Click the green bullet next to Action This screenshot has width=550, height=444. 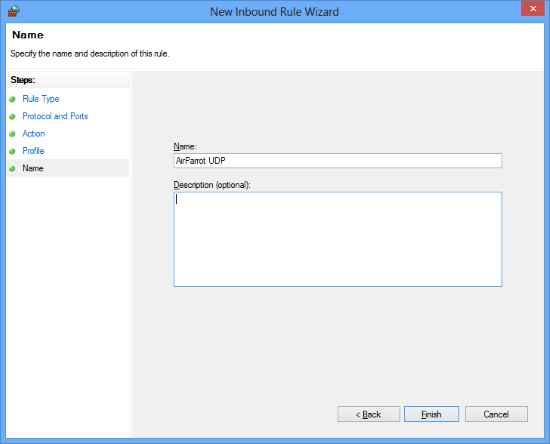coord(12,134)
